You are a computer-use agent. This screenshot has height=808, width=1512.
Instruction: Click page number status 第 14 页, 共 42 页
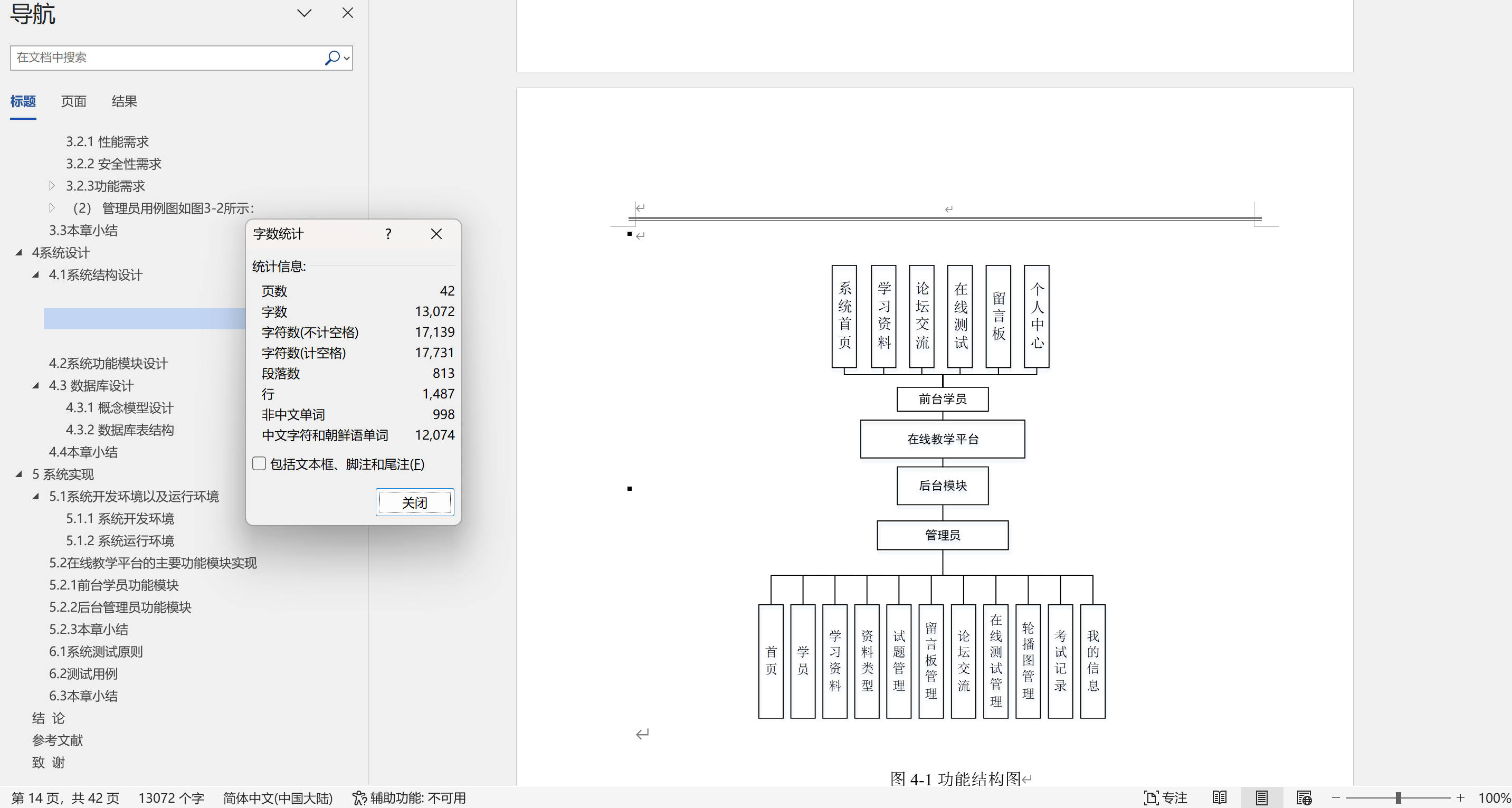[x=65, y=798]
